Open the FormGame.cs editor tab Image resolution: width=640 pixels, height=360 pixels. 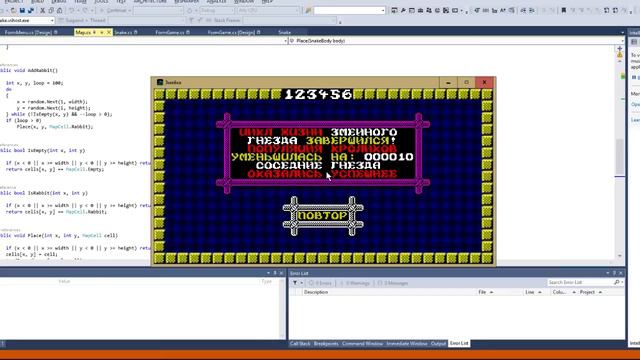point(172,32)
